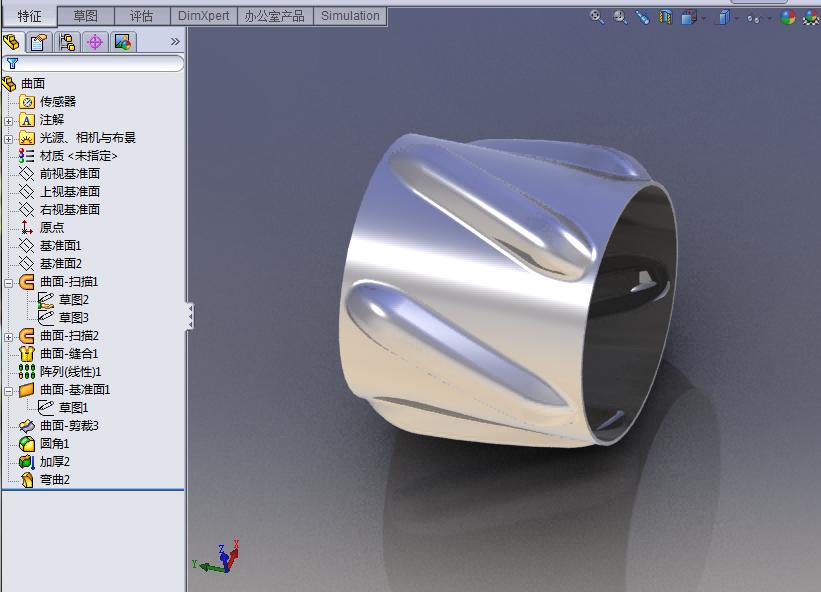Click the 曲面-剪裁3 trim surface icon
The image size is (821, 592).
click(26, 426)
